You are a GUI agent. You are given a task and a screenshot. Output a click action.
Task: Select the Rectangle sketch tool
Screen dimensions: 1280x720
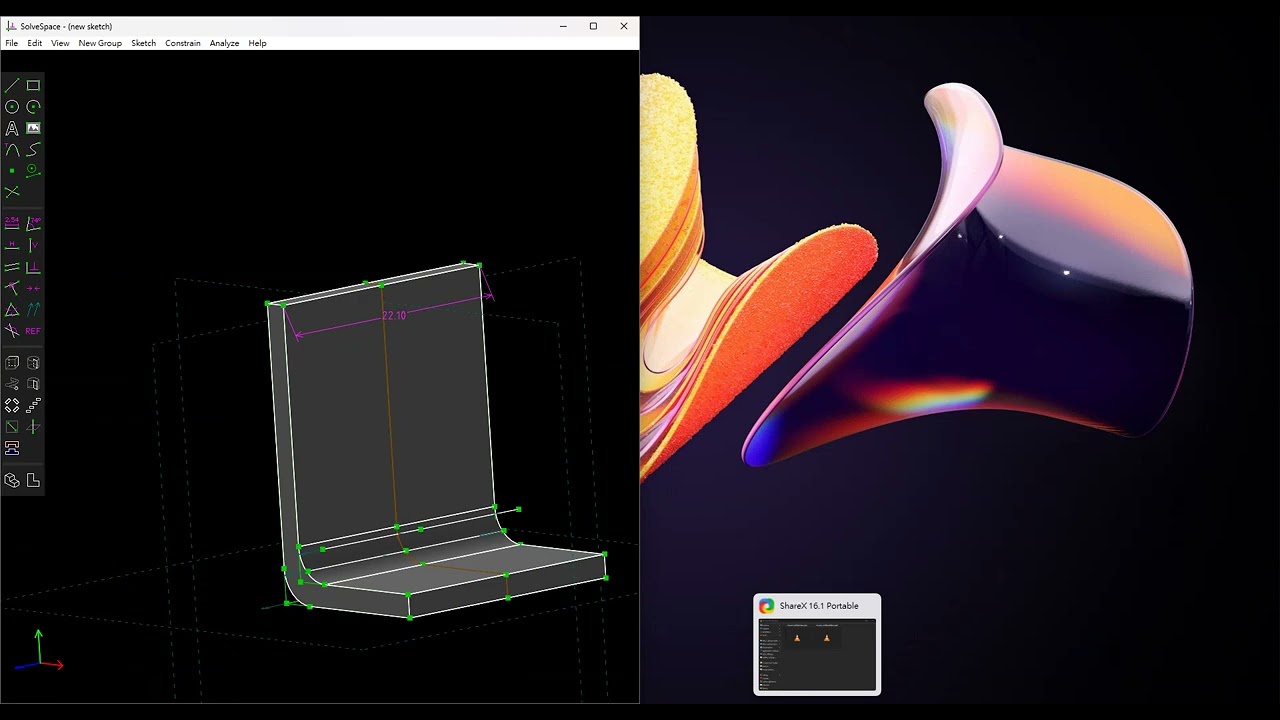click(33, 86)
